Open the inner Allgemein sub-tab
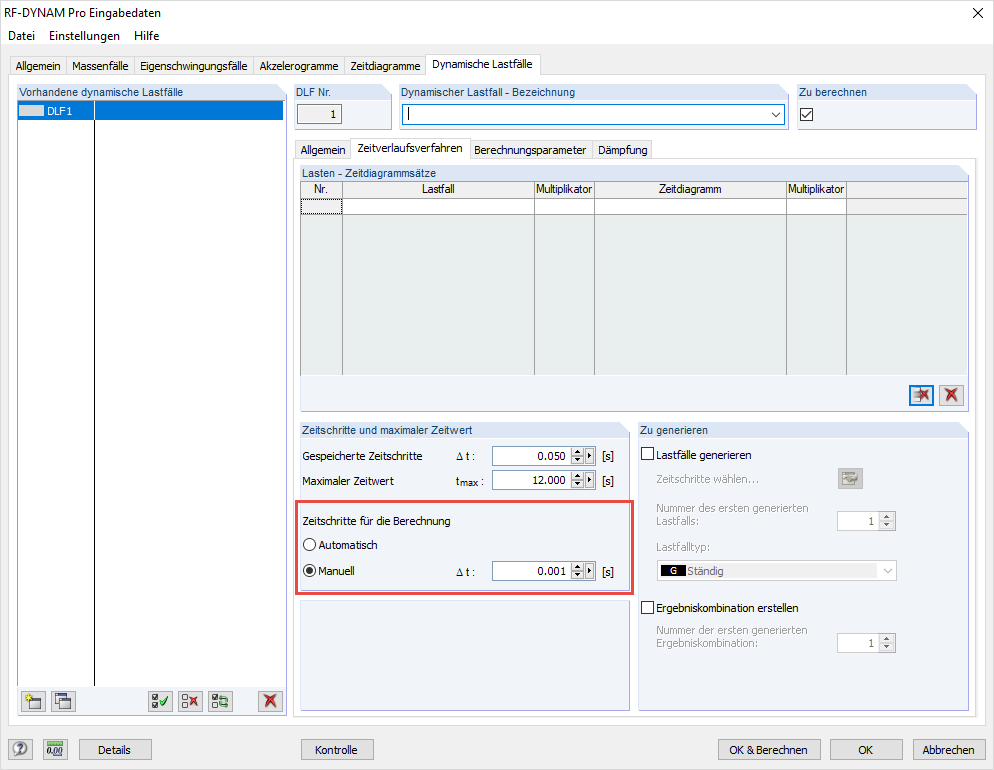Viewport: 994px width, 770px height. (323, 150)
